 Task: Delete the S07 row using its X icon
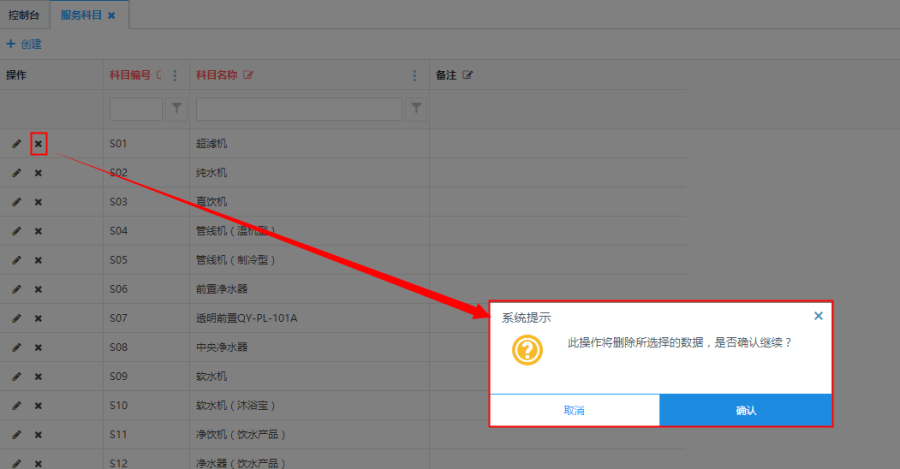pos(38,318)
